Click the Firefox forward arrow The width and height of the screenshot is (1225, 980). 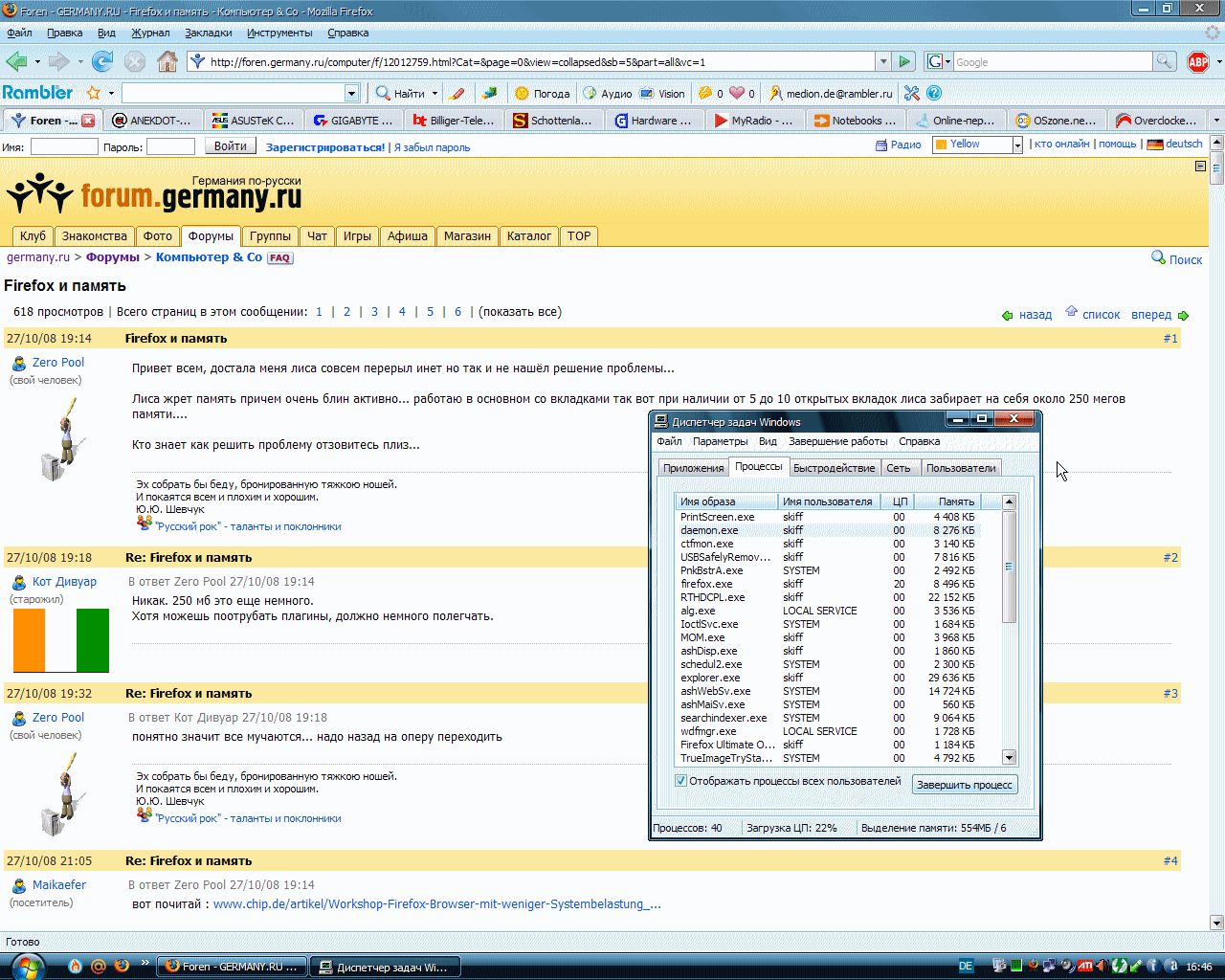(59, 62)
